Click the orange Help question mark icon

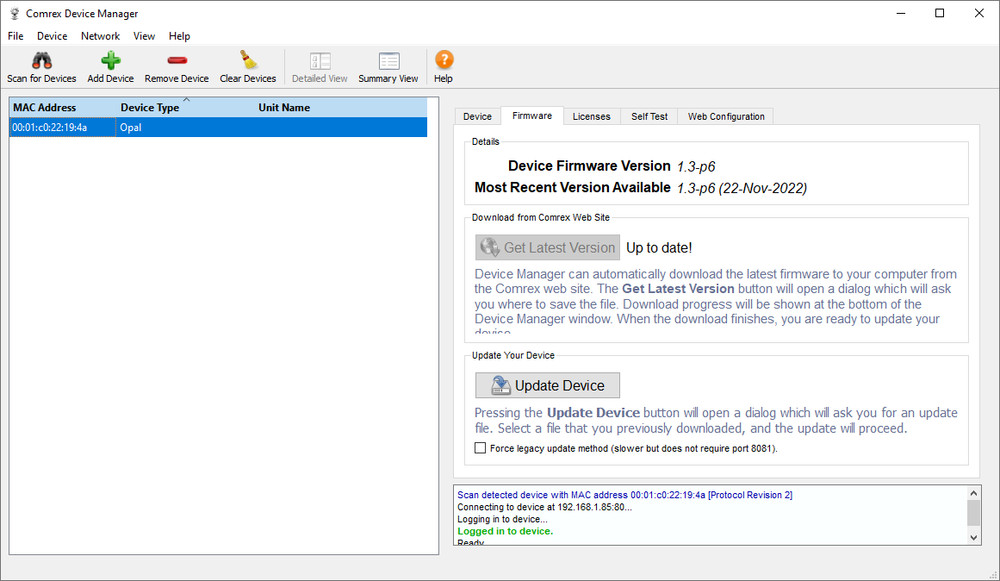(x=444, y=60)
